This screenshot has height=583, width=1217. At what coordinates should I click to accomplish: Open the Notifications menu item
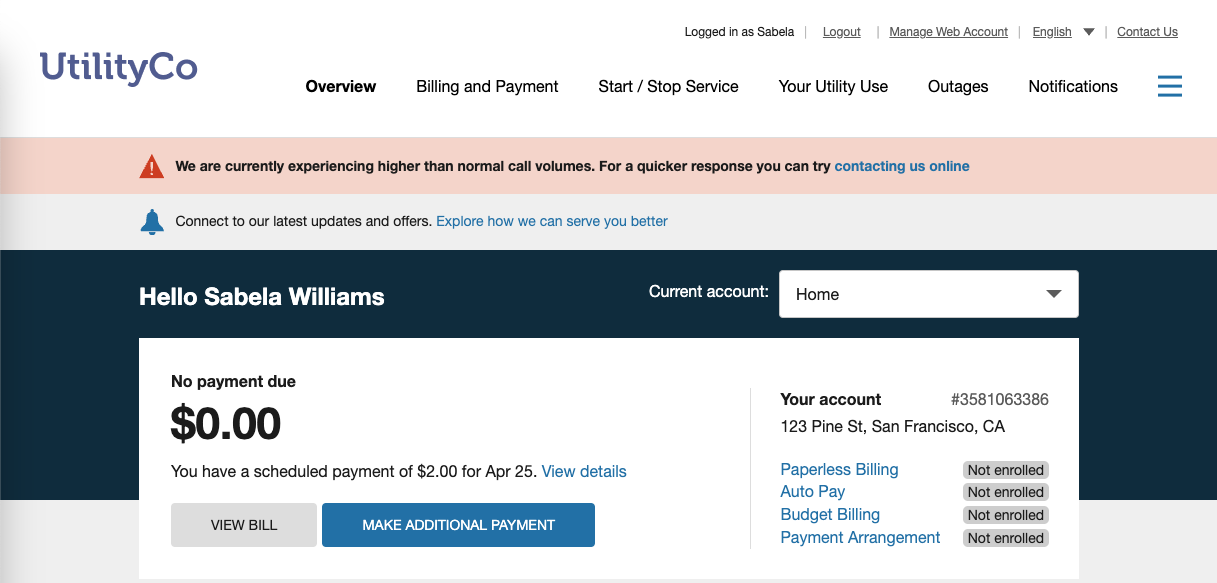pyautogui.click(x=1073, y=86)
